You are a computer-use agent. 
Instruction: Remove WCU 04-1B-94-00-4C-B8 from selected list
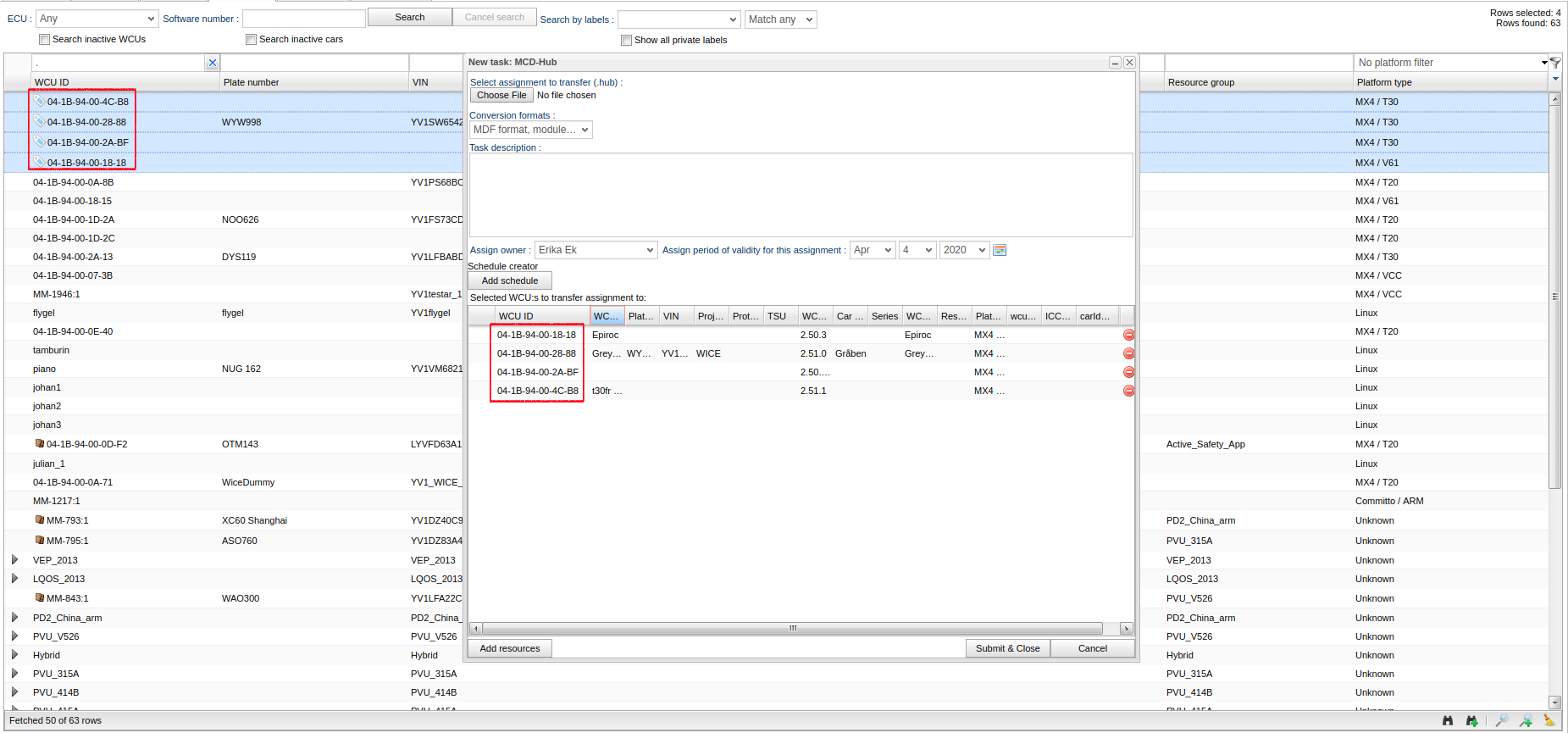click(x=1128, y=391)
